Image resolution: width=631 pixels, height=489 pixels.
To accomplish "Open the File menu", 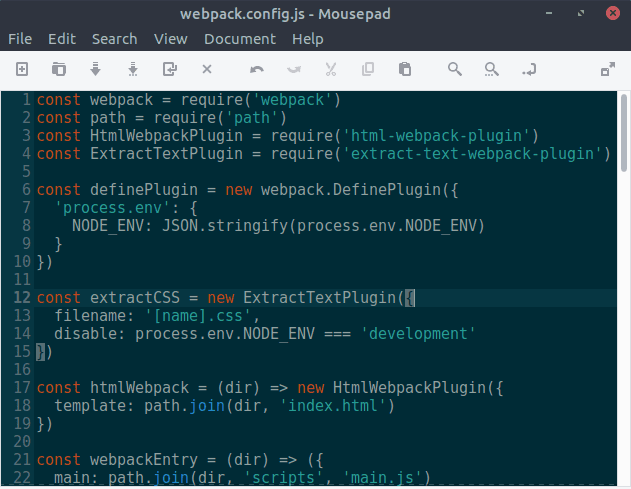I will 20,39.
